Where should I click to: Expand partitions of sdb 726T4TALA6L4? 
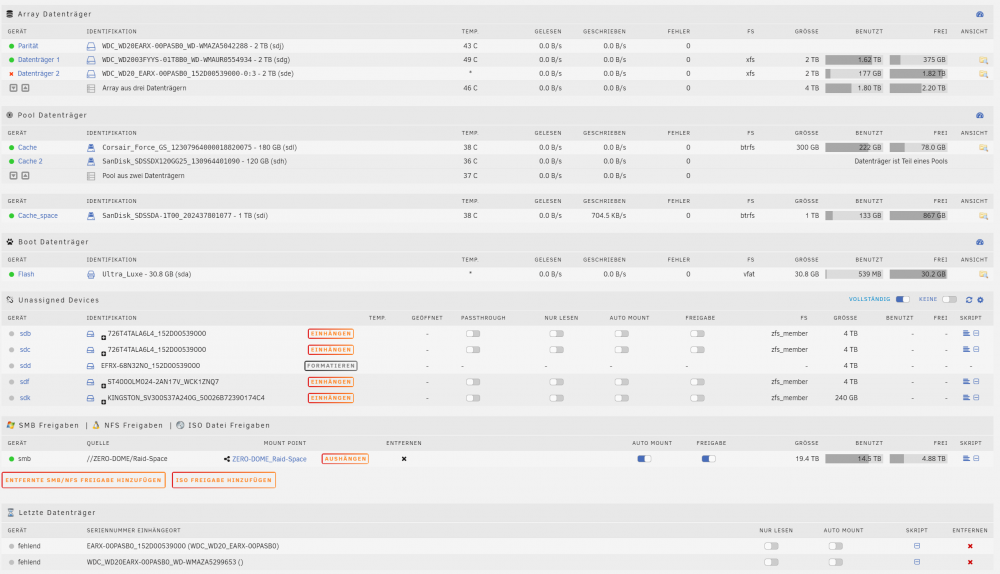(103, 337)
